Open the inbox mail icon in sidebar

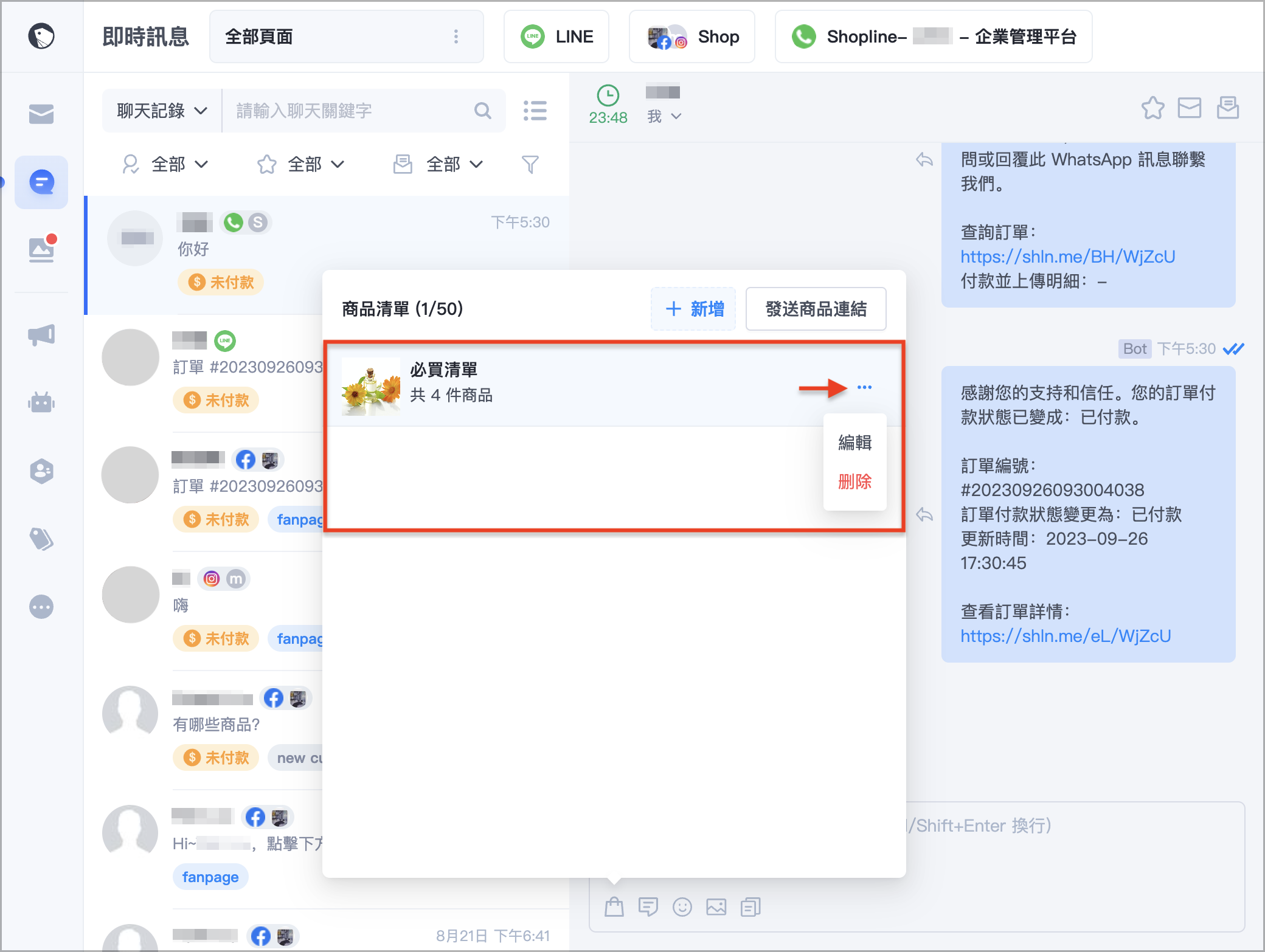tap(41, 114)
